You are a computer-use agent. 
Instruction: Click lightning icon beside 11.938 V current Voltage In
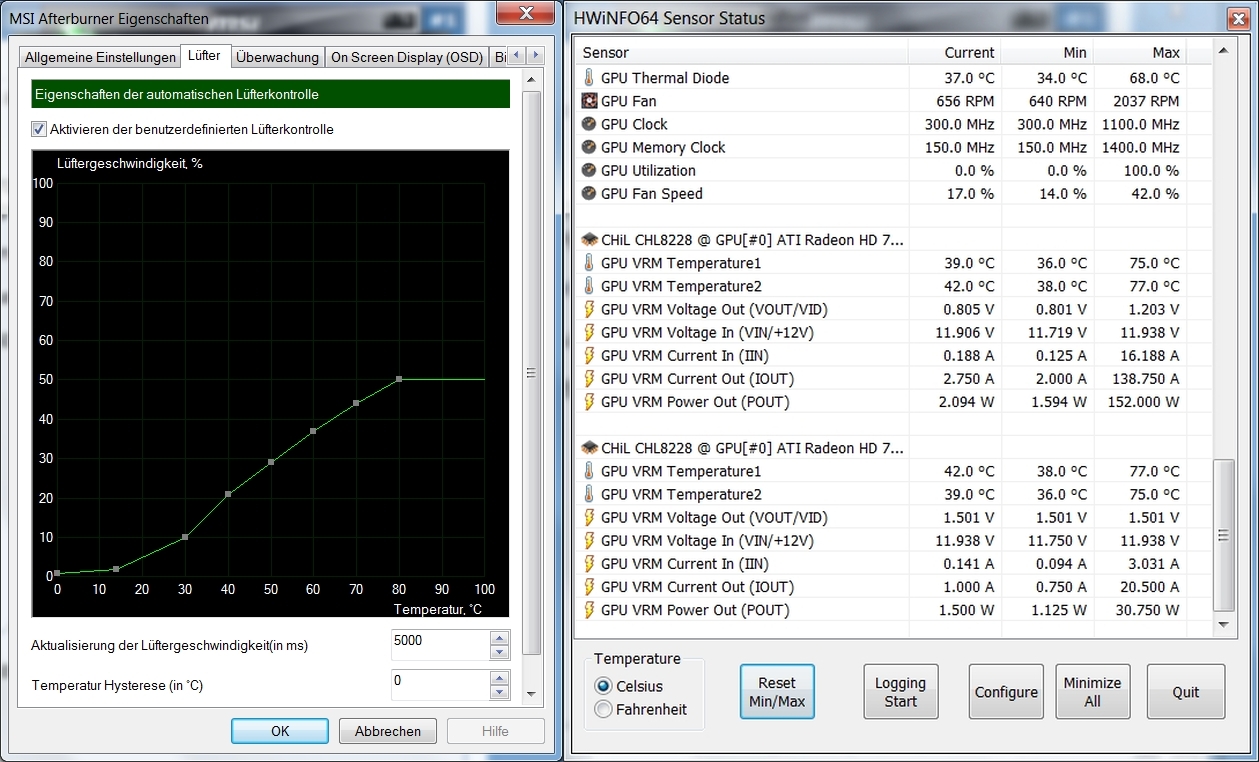(589, 540)
